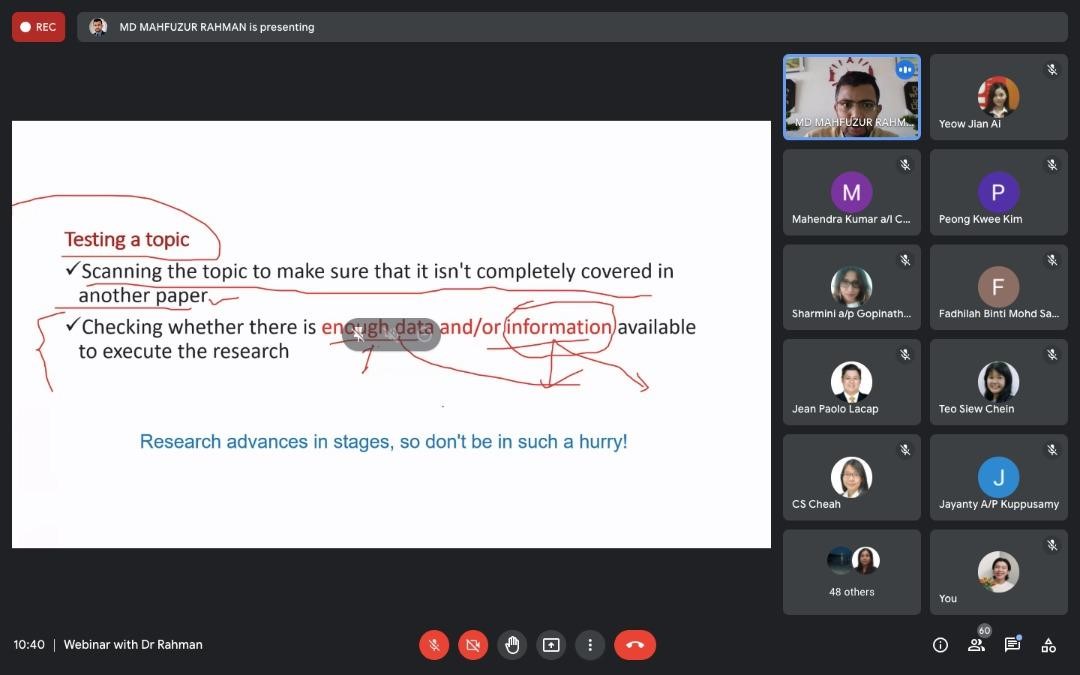Click the presenter's avatar in the presenting banner

coord(98,27)
